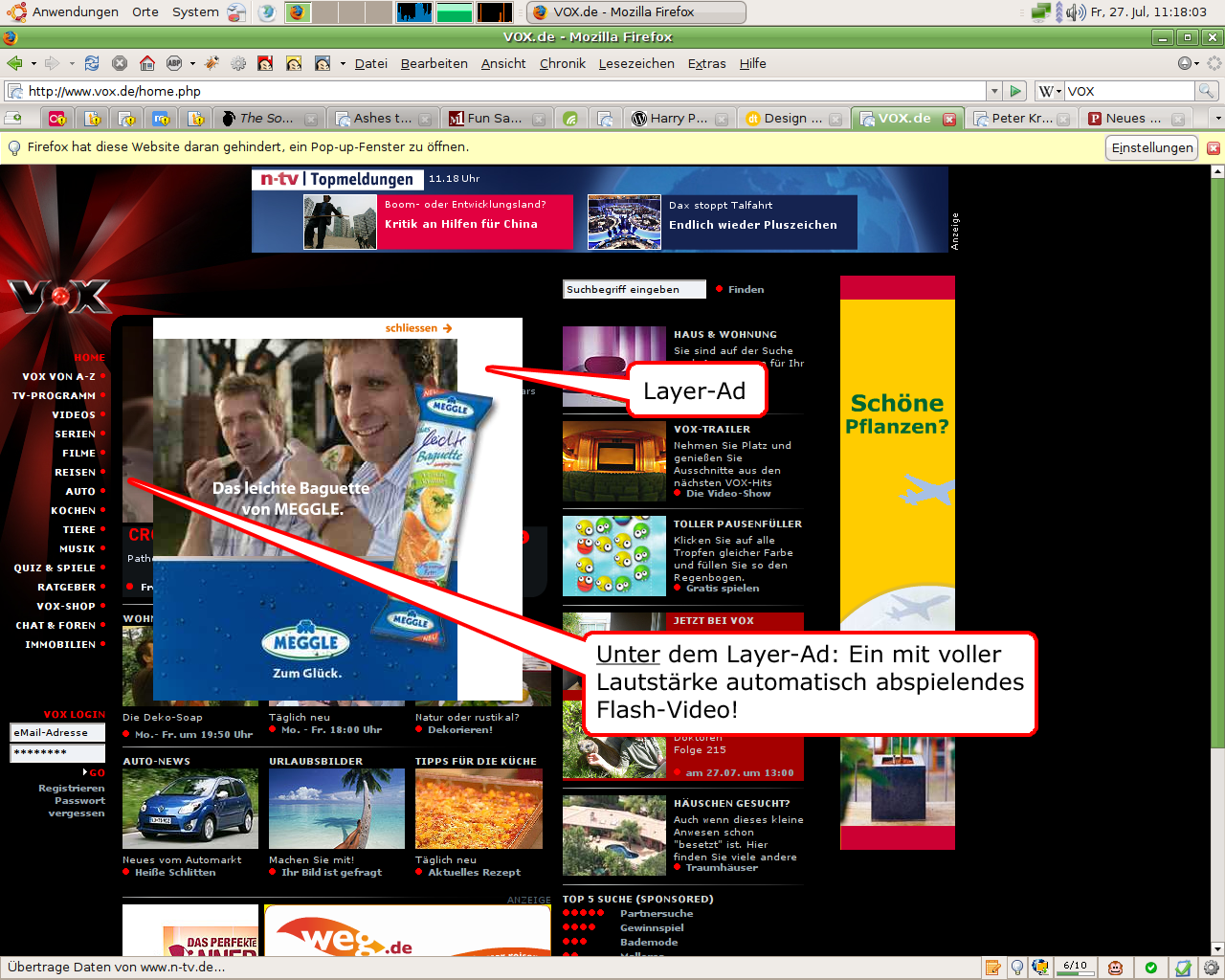The height and width of the screenshot is (980, 1225).
Task: Click the Greasemonkey monkey icon in status bar
Action: [1115, 968]
